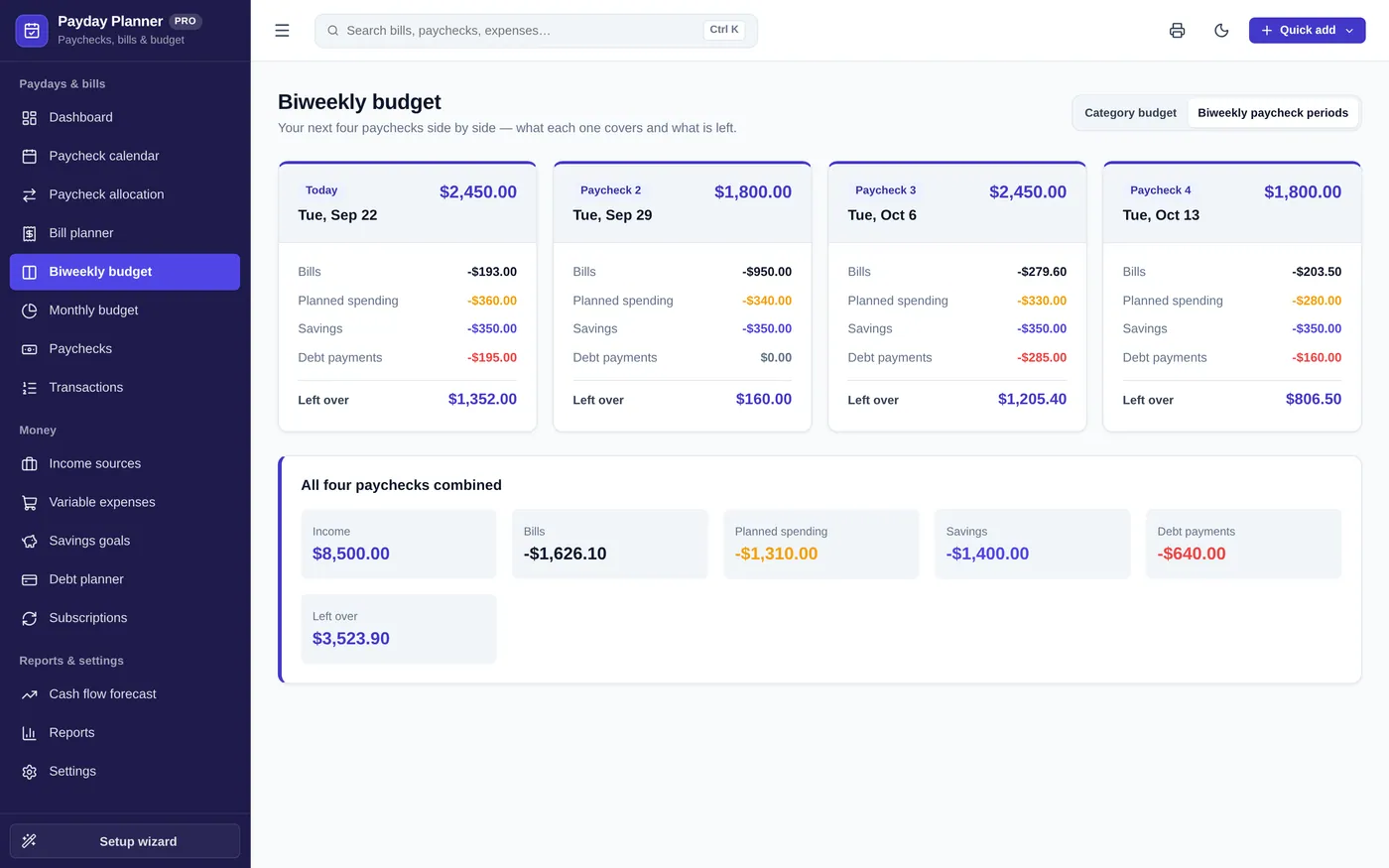
Task: Collapse sidebar with hamburger menu icon
Action: pos(282,31)
